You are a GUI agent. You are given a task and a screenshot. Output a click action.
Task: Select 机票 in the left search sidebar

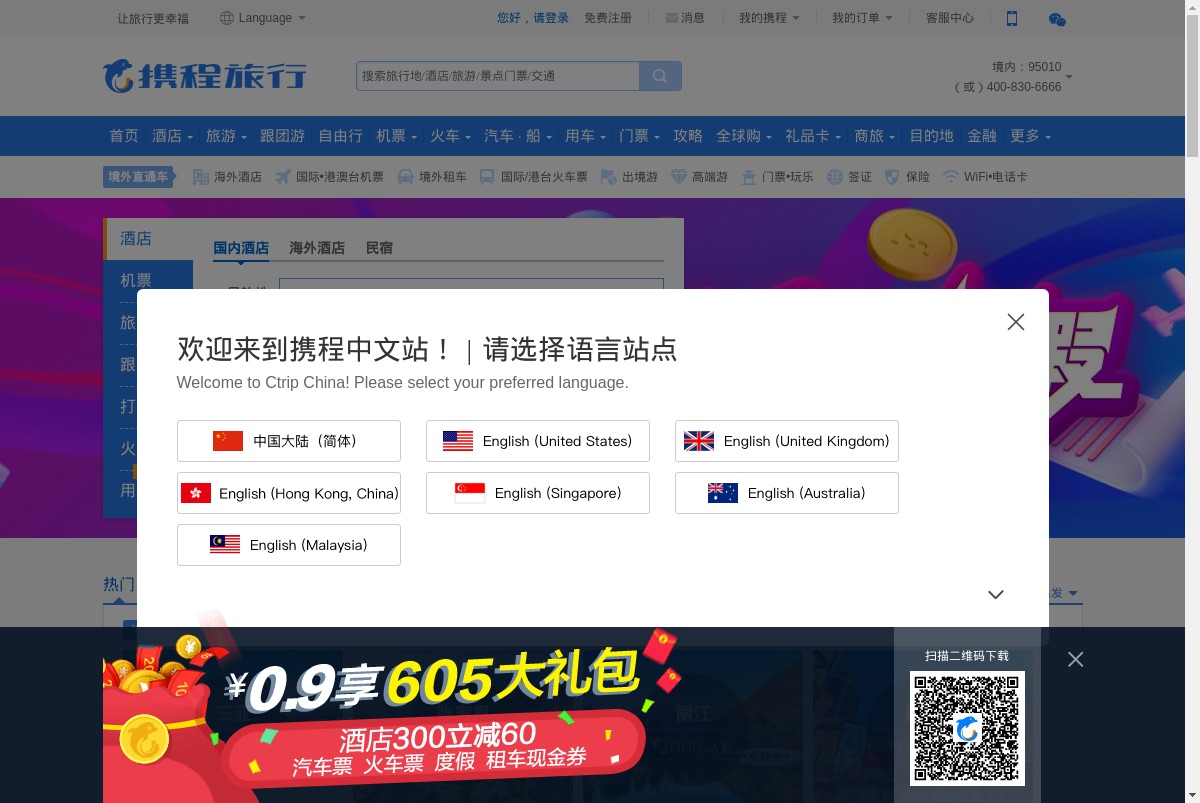pos(148,280)
